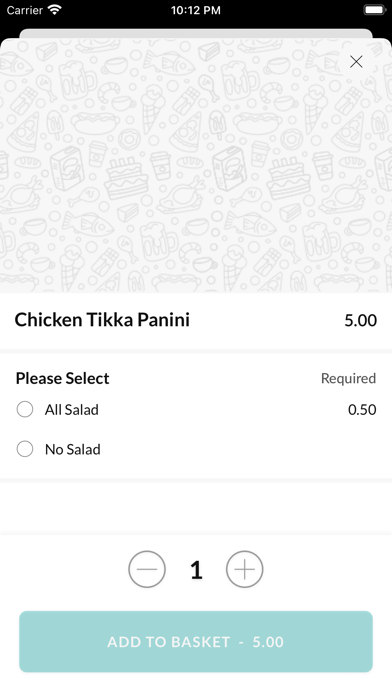This screenshot has height=696, width=392.
Task: Tap the Wi-Fi icon in status bar
Action: tap(55, 10)
